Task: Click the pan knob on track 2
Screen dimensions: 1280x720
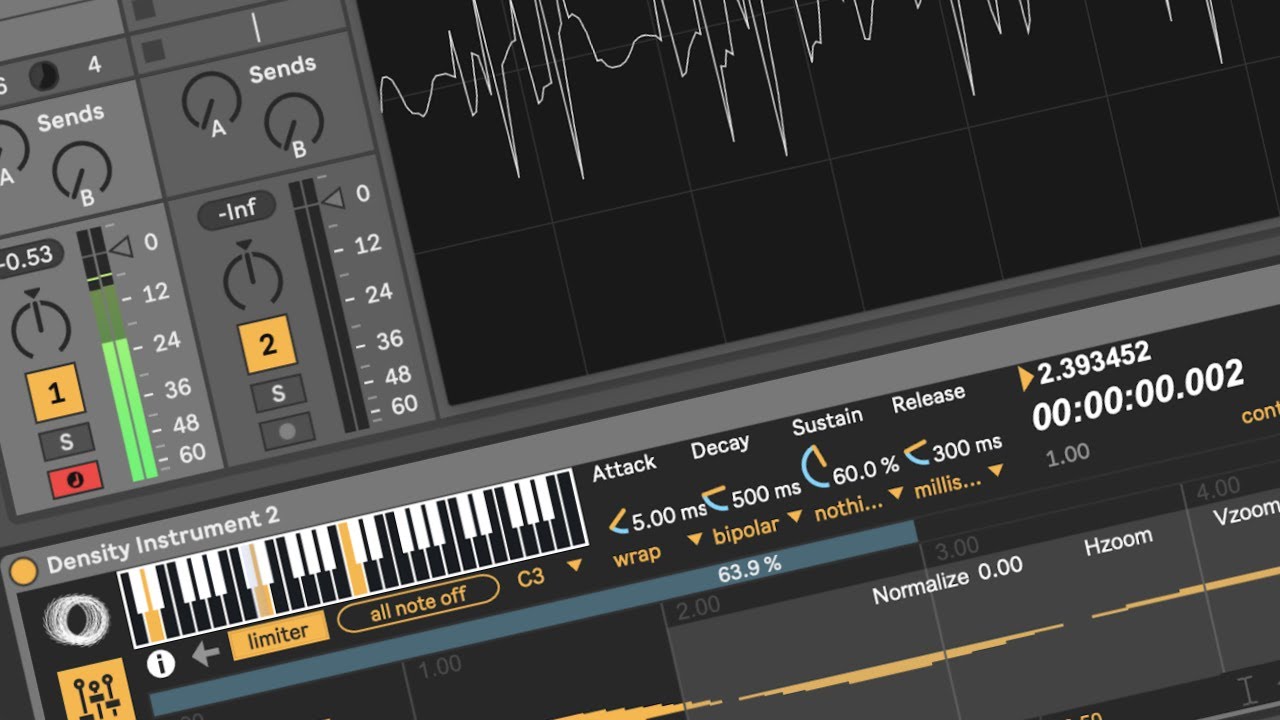Action: (252, 276)
